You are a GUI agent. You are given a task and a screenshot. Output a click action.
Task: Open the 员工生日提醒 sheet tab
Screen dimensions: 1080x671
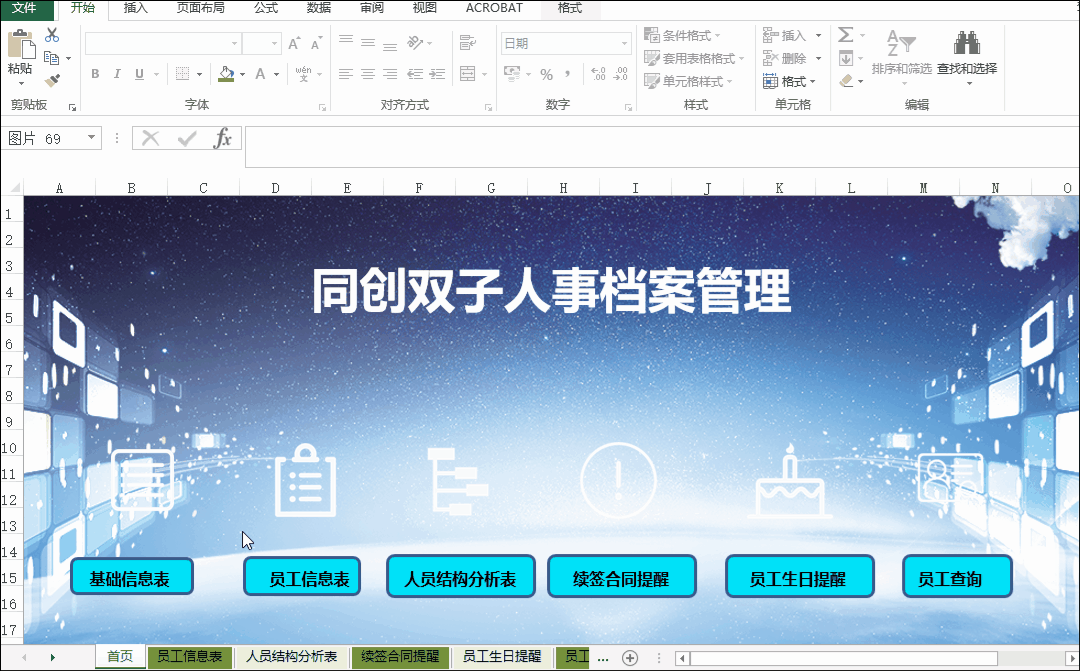pyautogui.click(x=501, y=657)
